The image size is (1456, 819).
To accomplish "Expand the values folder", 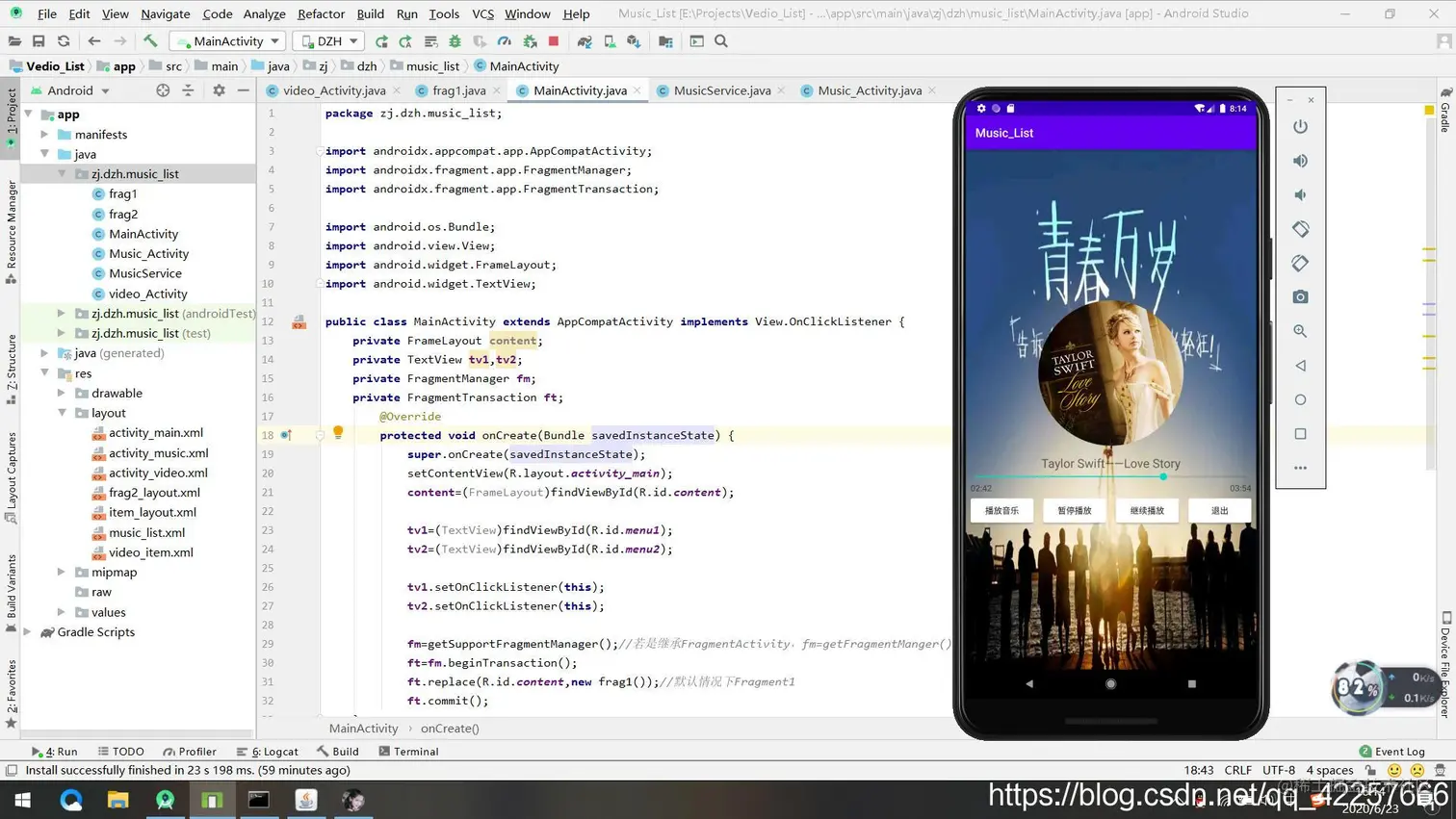I will [x=62, y=612].
